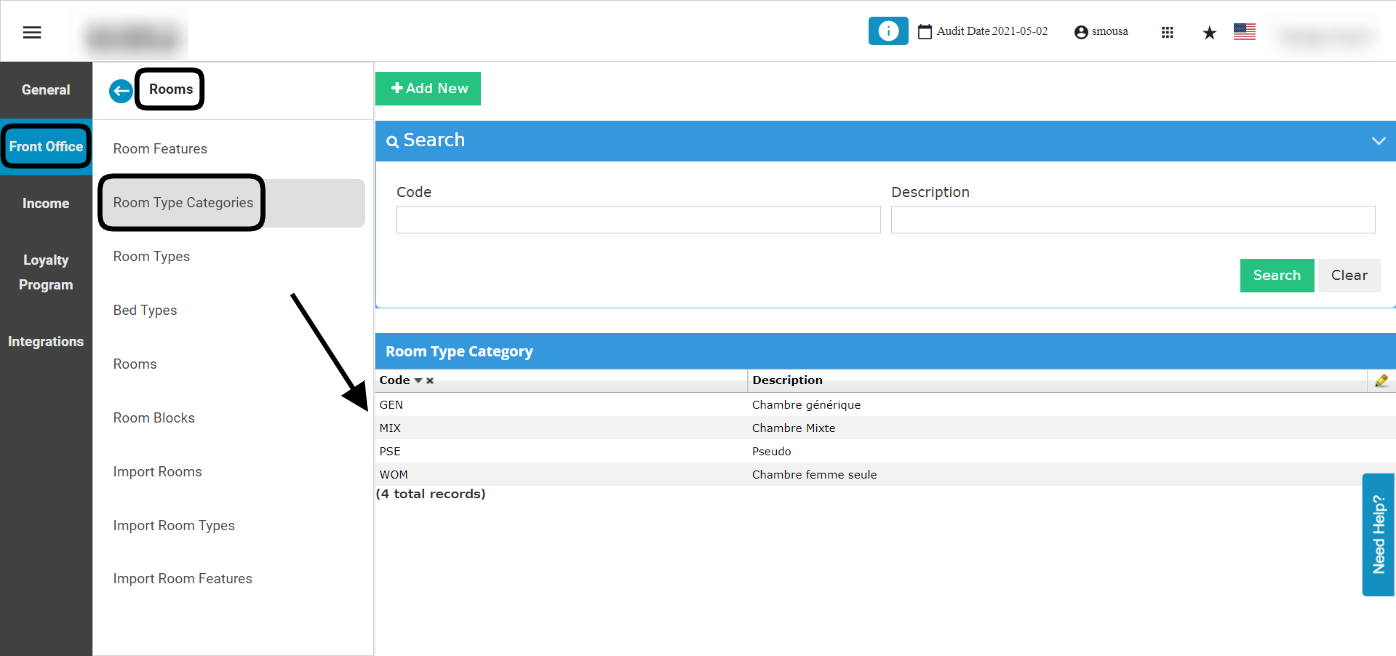Image resolution: width=1396 pixels, height=656 pixels.
Task: Change language using the US flag
Action: click(x=1245, y=32)
